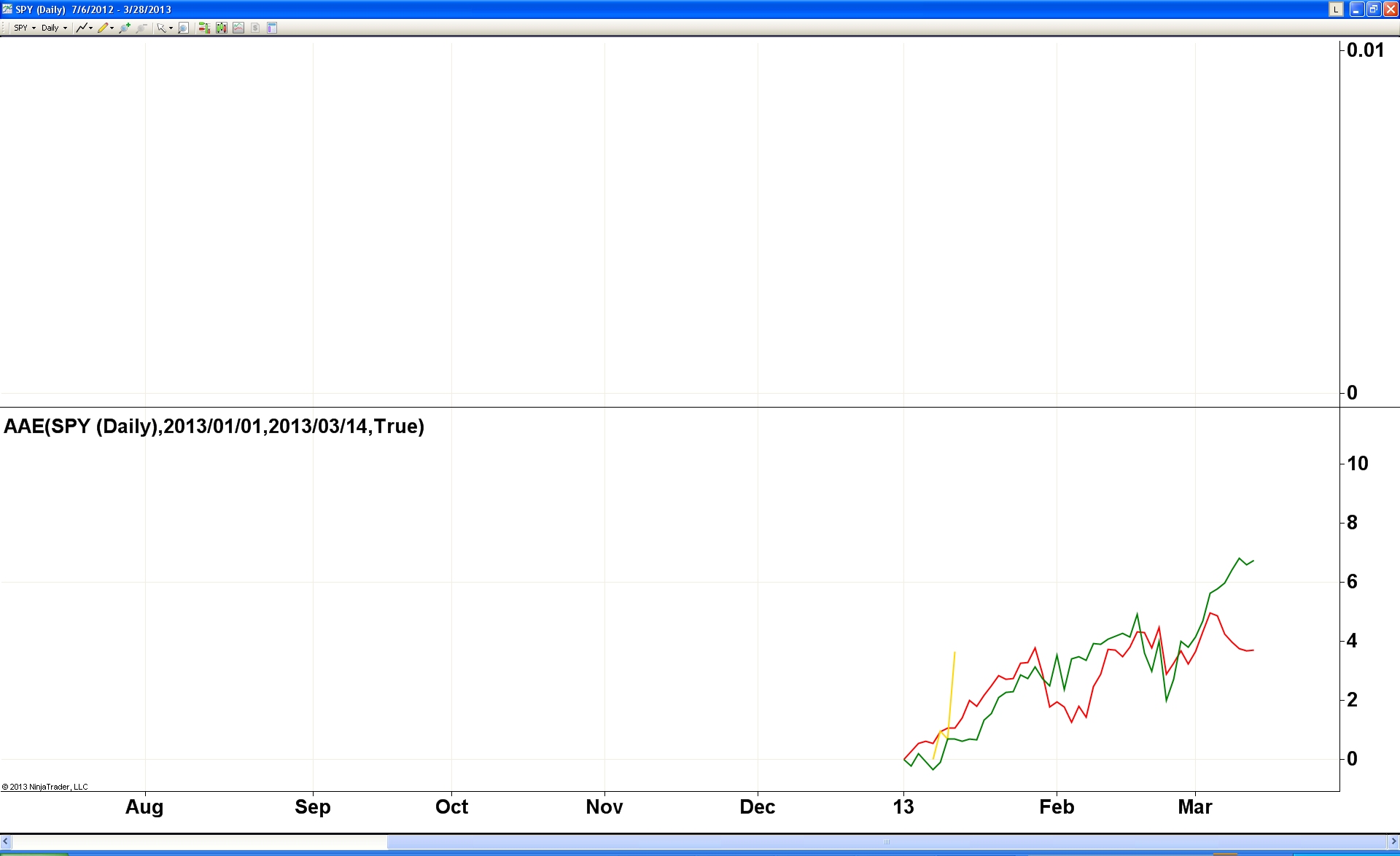Expand the chart style dropdown arrow

pos(91,28)
